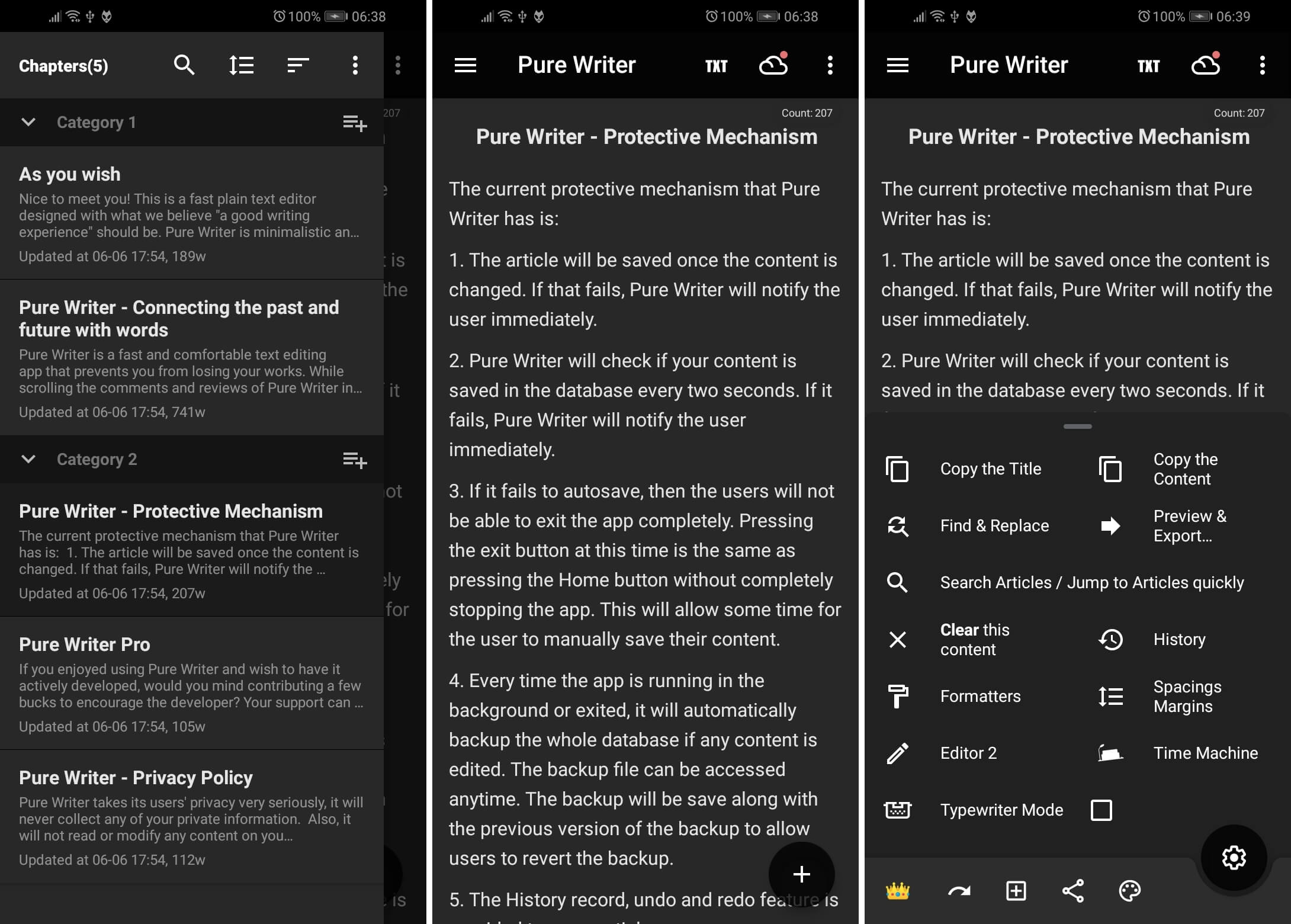
Task: Choose the Time Machine menu entry
Action: point(1205,753)
